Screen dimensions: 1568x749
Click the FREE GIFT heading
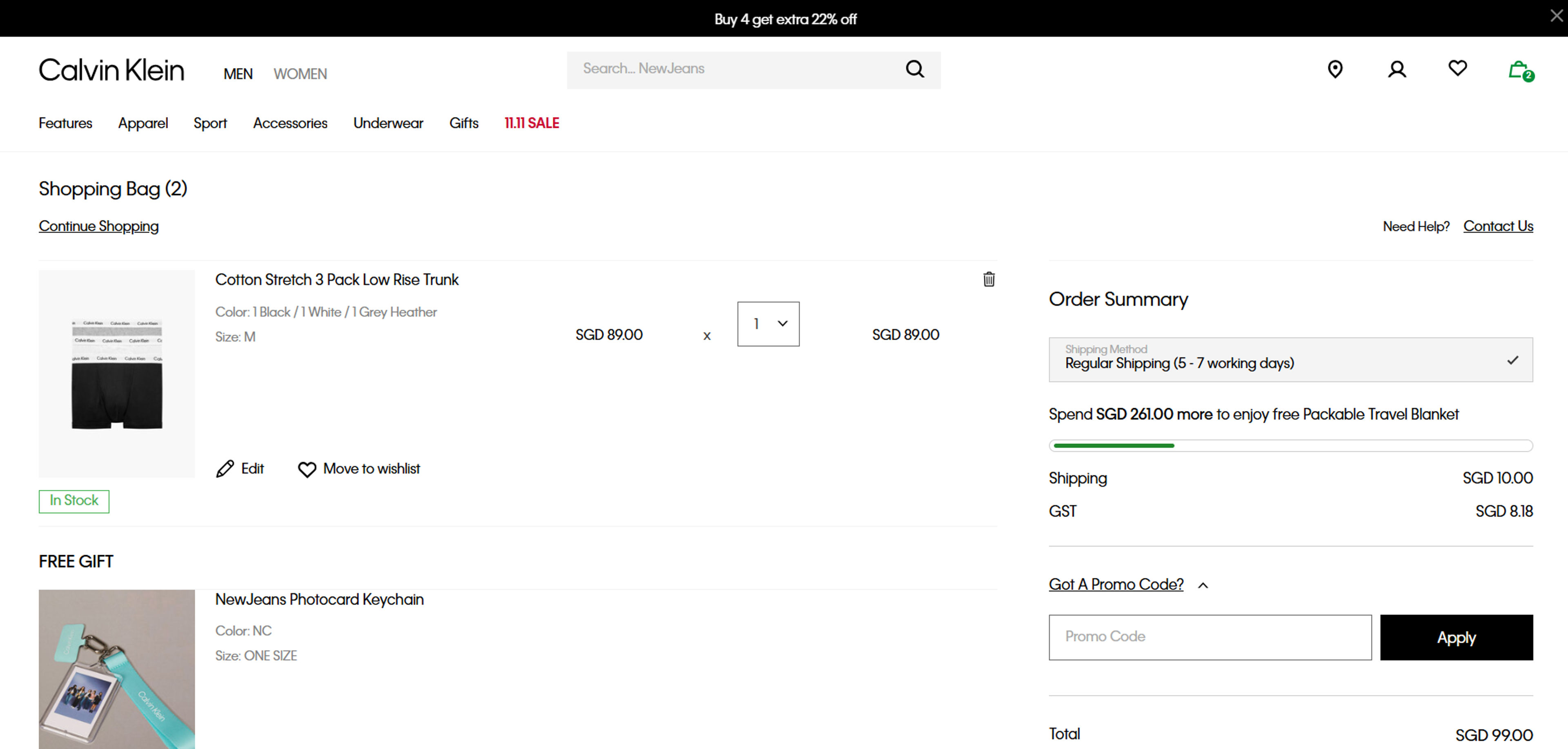[76, 561]
